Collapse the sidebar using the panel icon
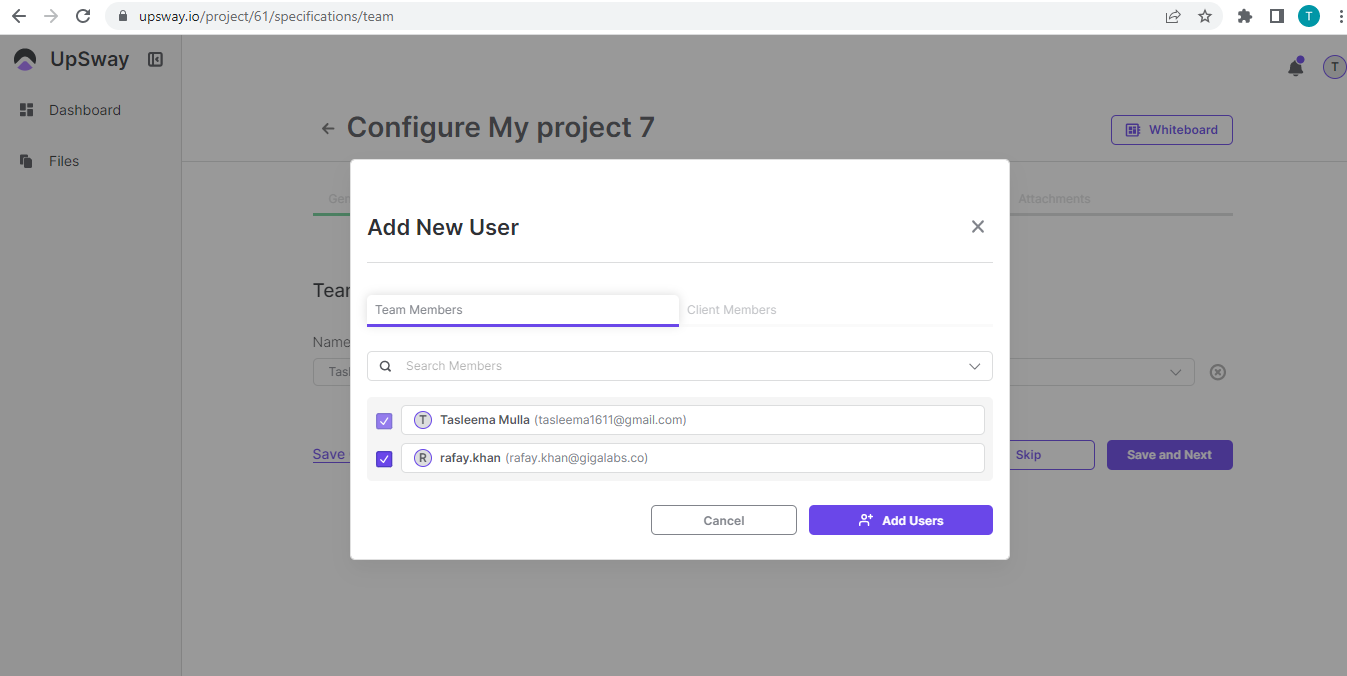 click(155, 60)
